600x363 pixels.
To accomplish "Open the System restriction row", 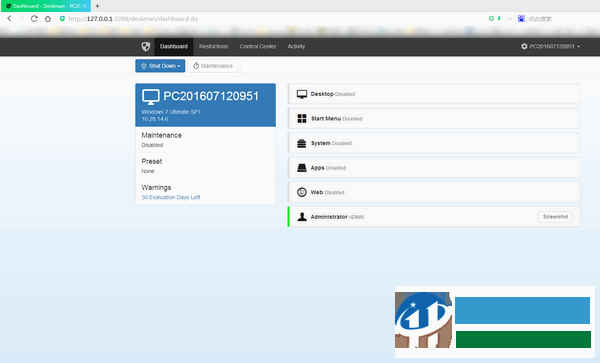I will click(x=434, y=143).
